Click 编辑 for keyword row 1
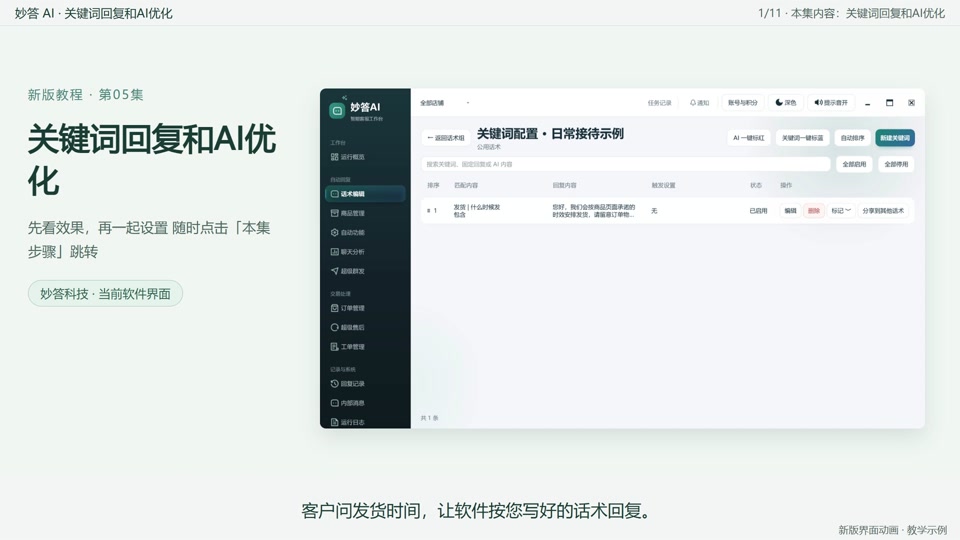The image size is (960, 540). [x=790, y=211]
